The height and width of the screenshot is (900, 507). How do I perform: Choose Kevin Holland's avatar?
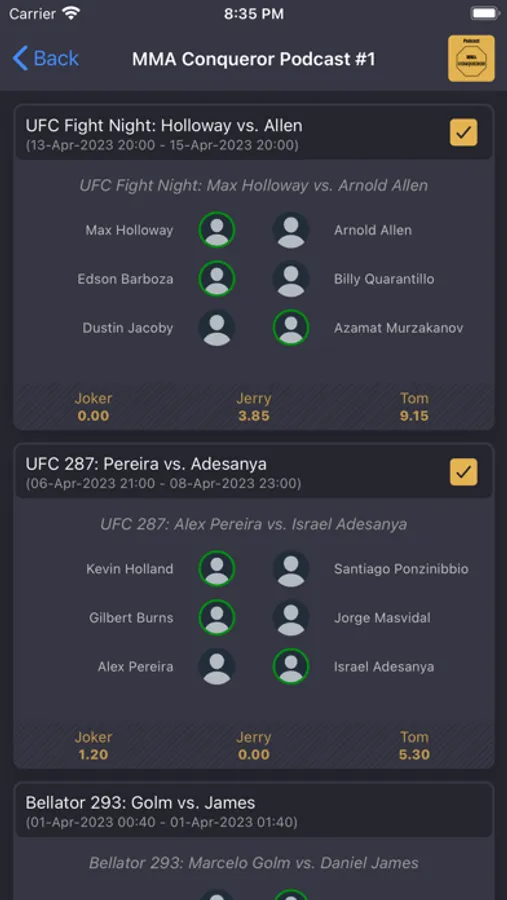click(216, 569)
